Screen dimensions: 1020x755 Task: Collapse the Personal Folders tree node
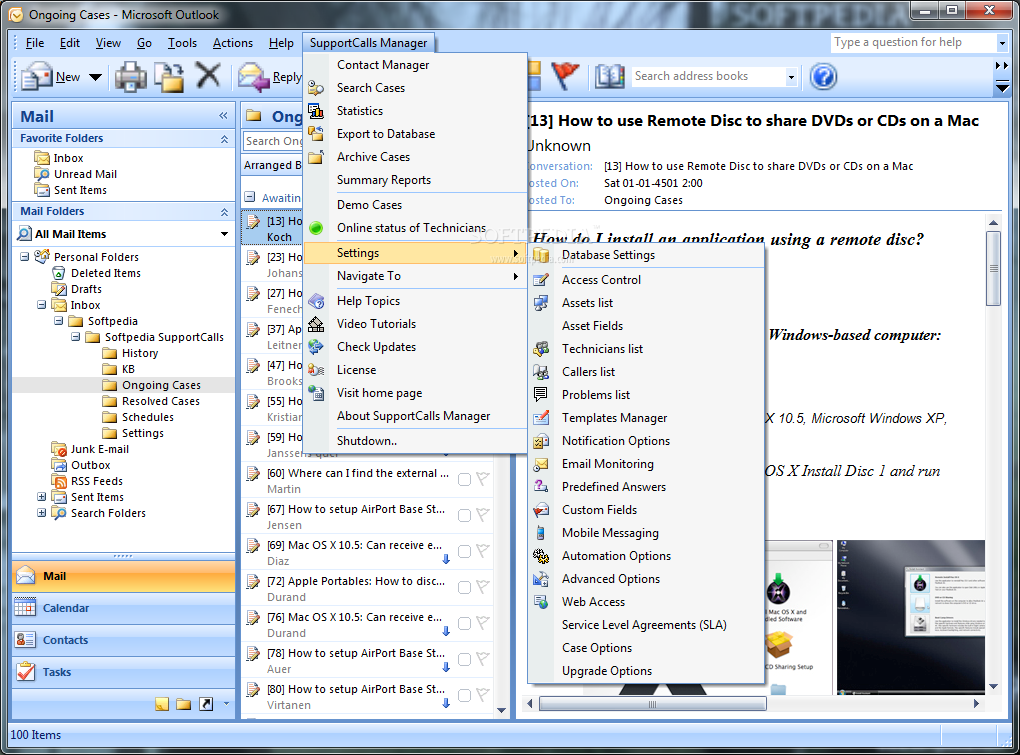click(x=25, y=257)
